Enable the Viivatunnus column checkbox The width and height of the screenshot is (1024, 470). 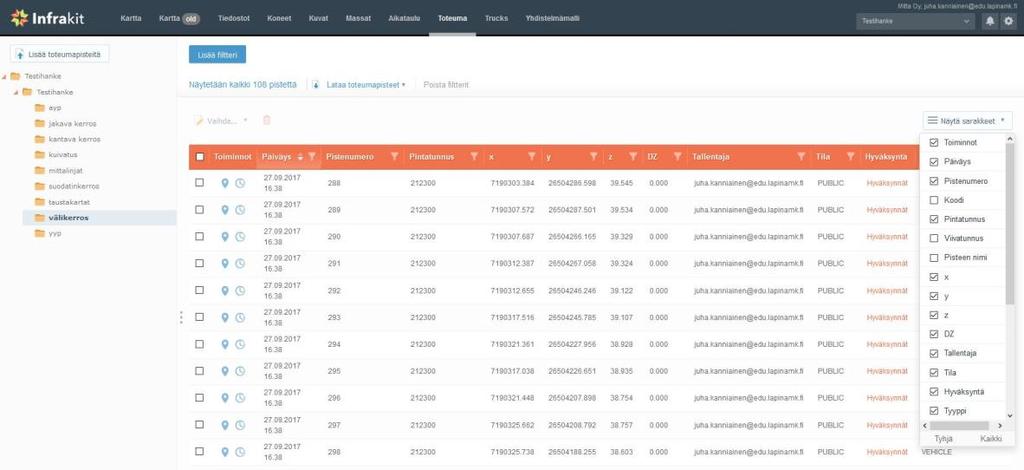click(x=934, y=238)
